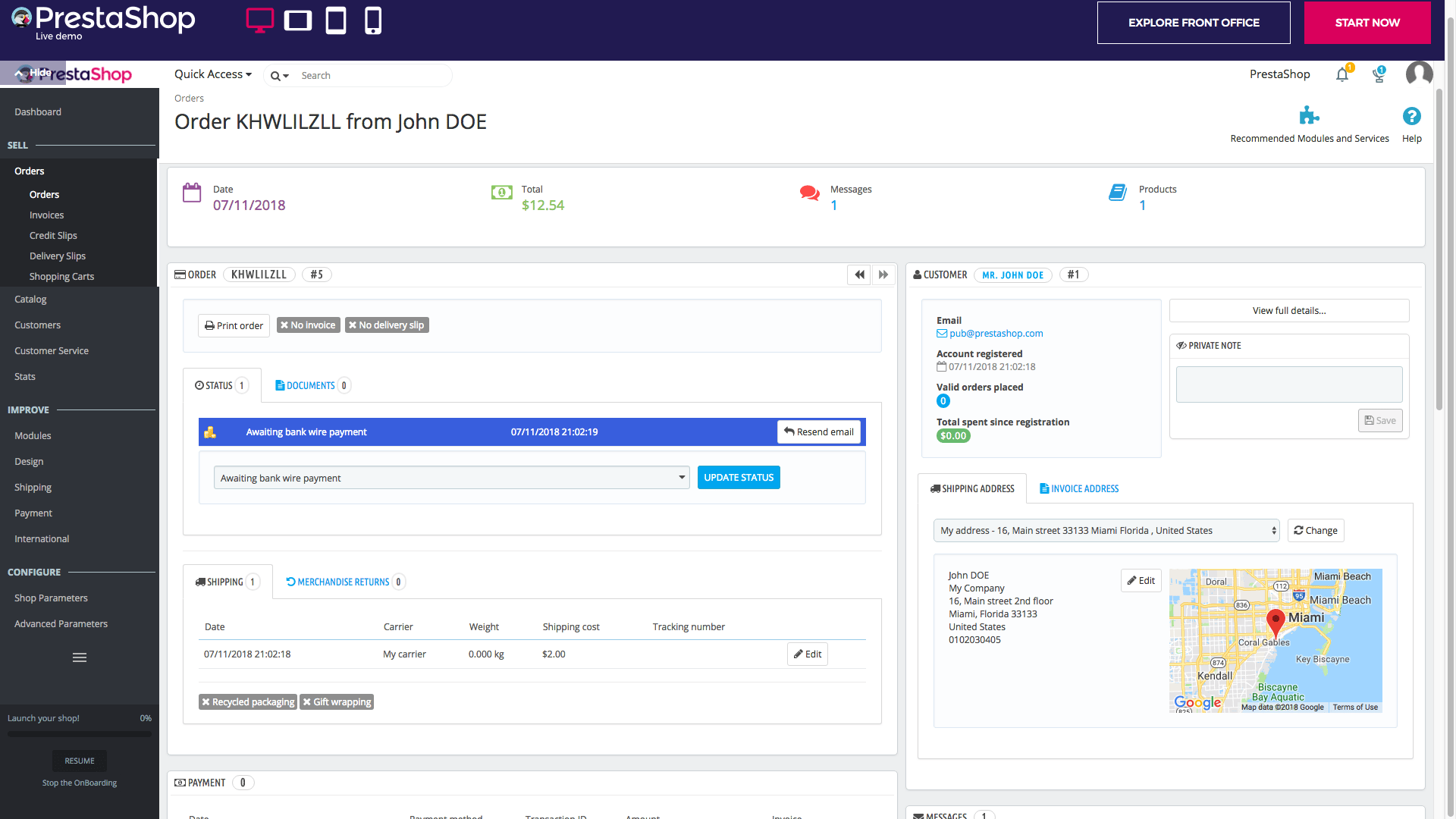Screen dimensions: 1456x819
Task: Open the Quick Access dropdown
Action: point(213,74)
